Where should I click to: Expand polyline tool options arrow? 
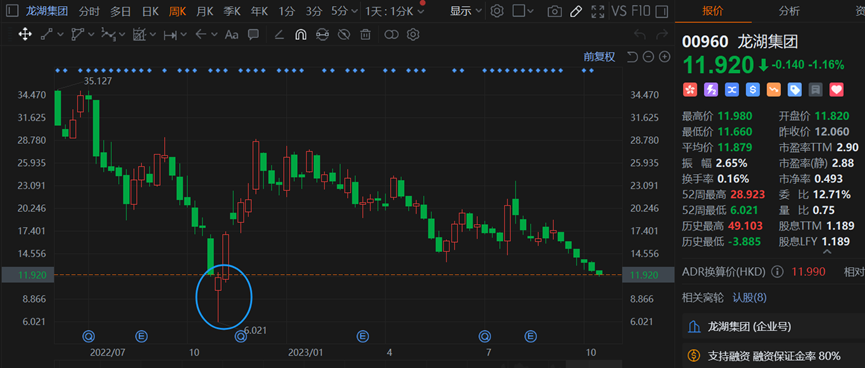coord(90,35)
